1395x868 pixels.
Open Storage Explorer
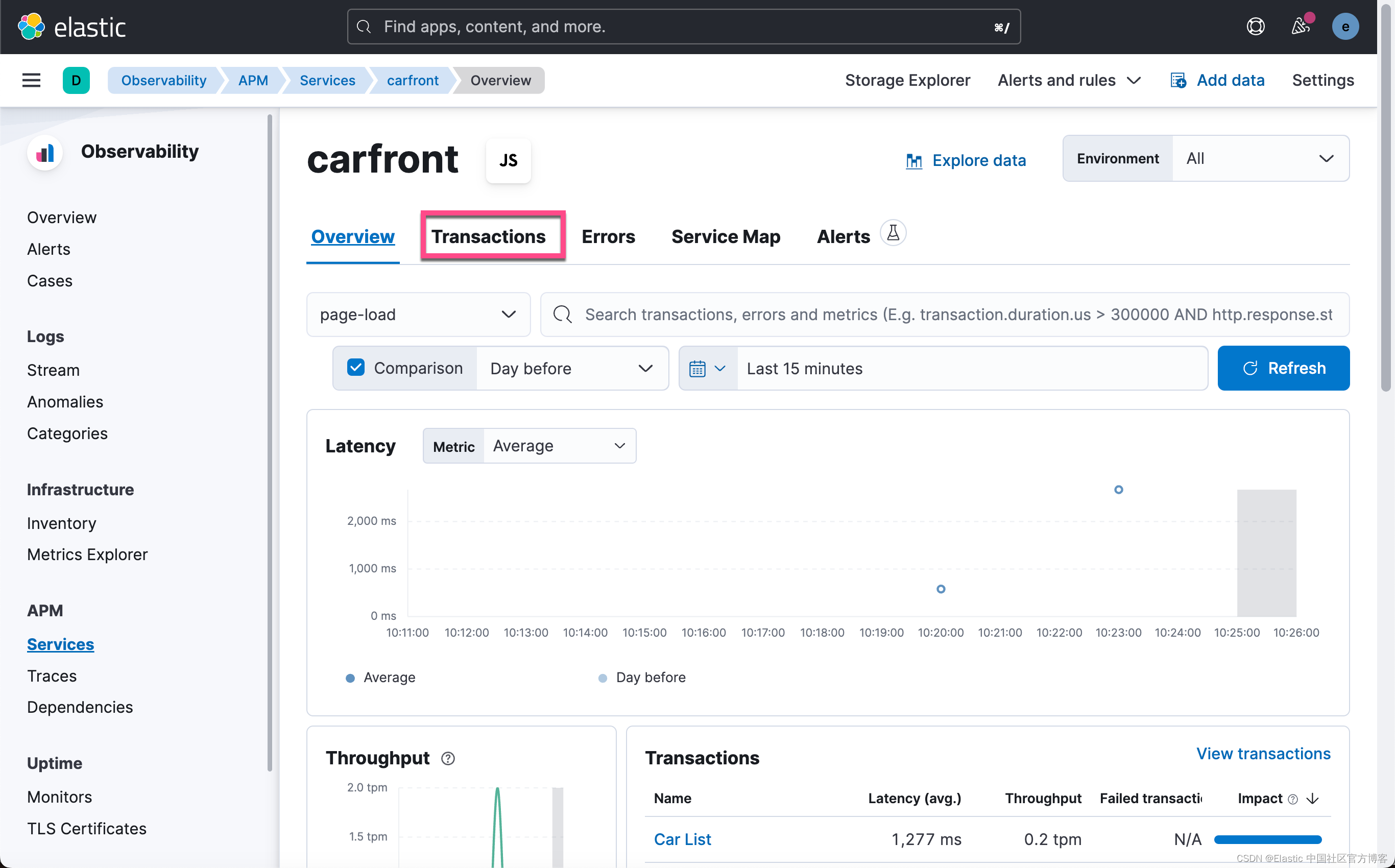tap(907, 80)
